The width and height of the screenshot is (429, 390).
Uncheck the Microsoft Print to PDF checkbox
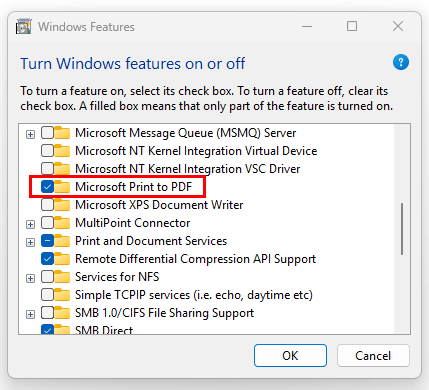(47, 187)
